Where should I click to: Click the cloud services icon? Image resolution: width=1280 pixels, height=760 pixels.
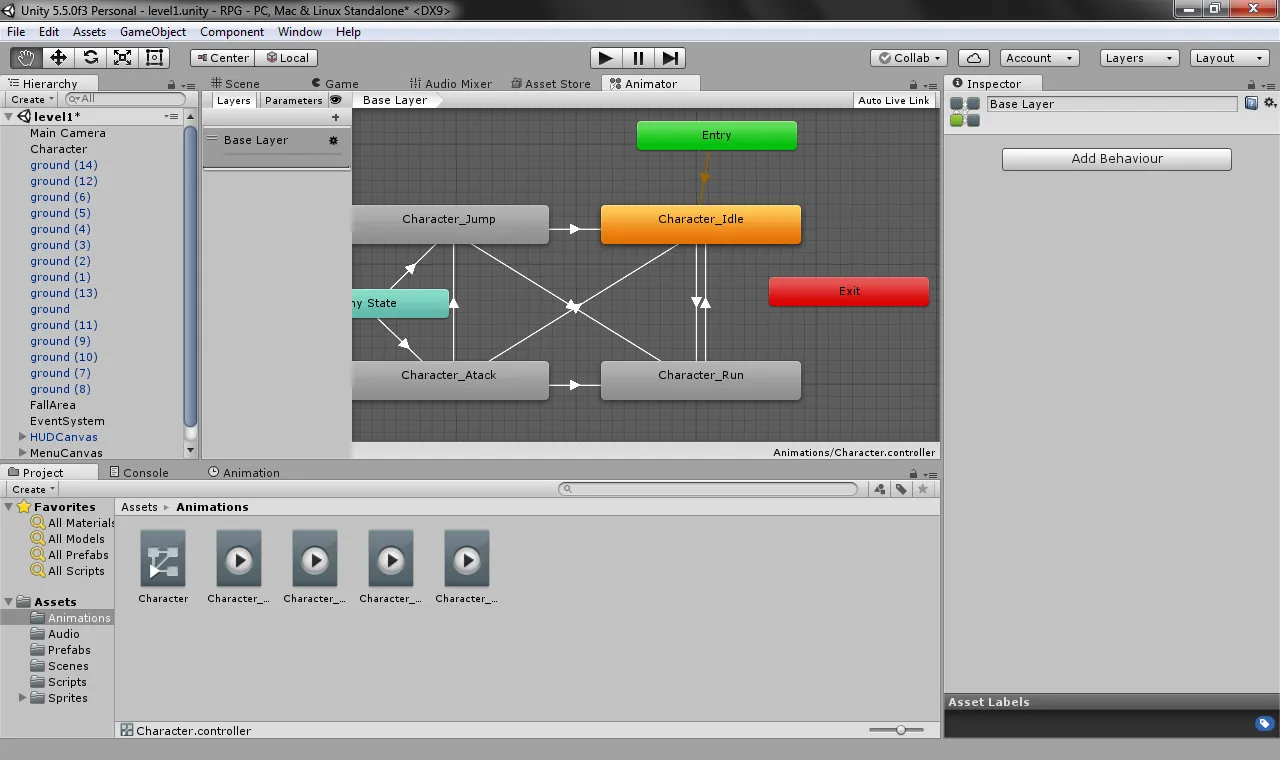(974, 58)
